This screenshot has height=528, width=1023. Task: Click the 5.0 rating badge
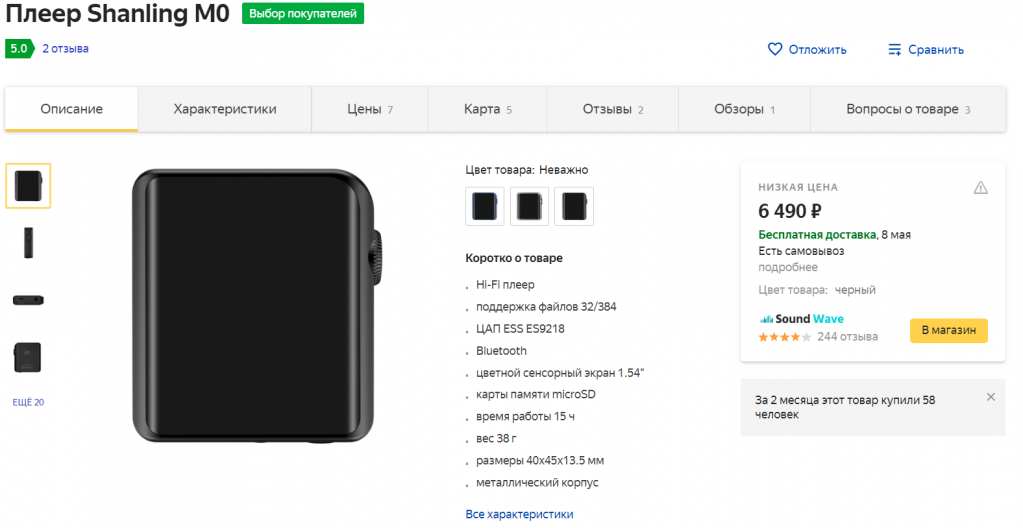18,48
